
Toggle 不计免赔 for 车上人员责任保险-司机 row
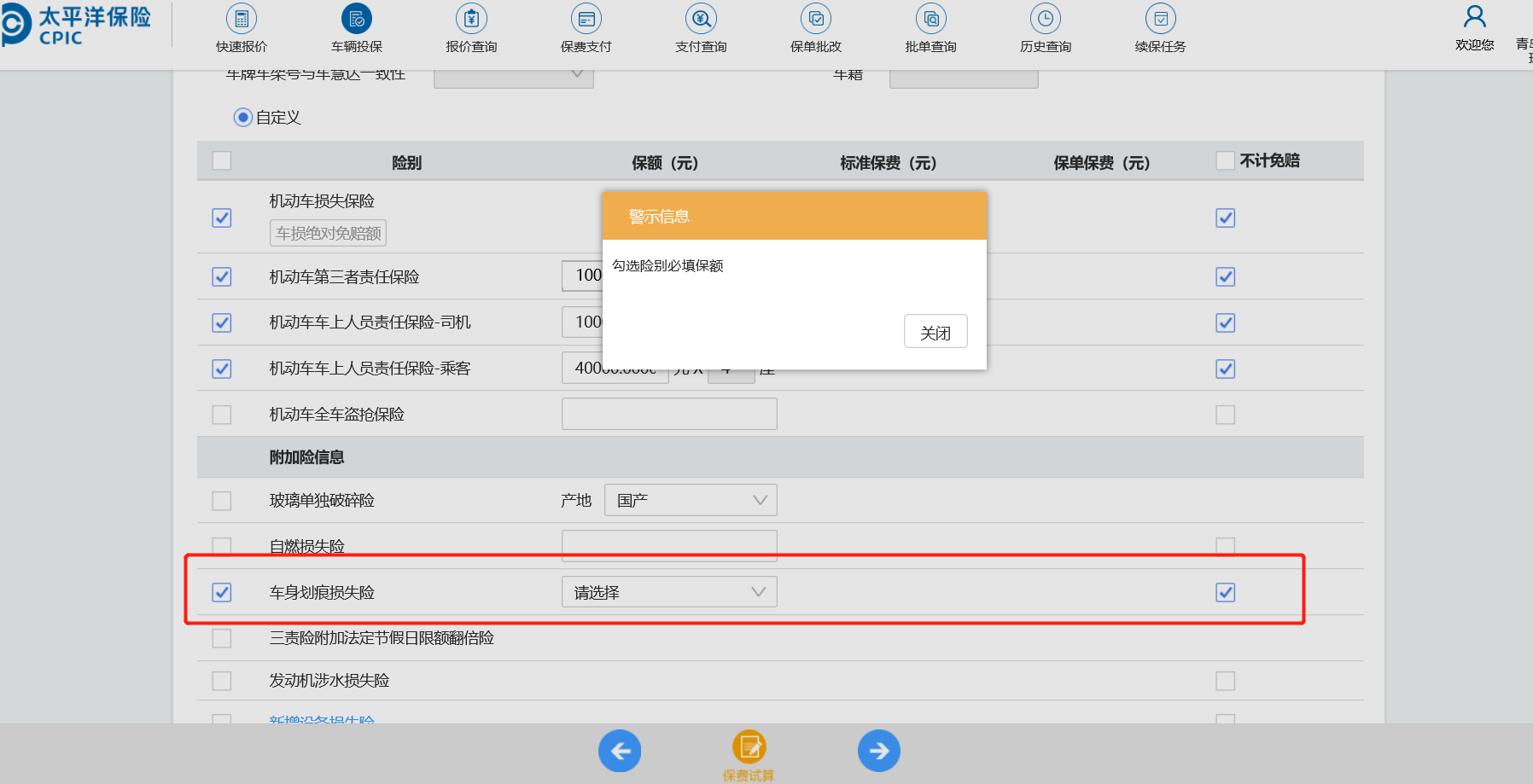pyautogui.click(x=1226, y=322)
